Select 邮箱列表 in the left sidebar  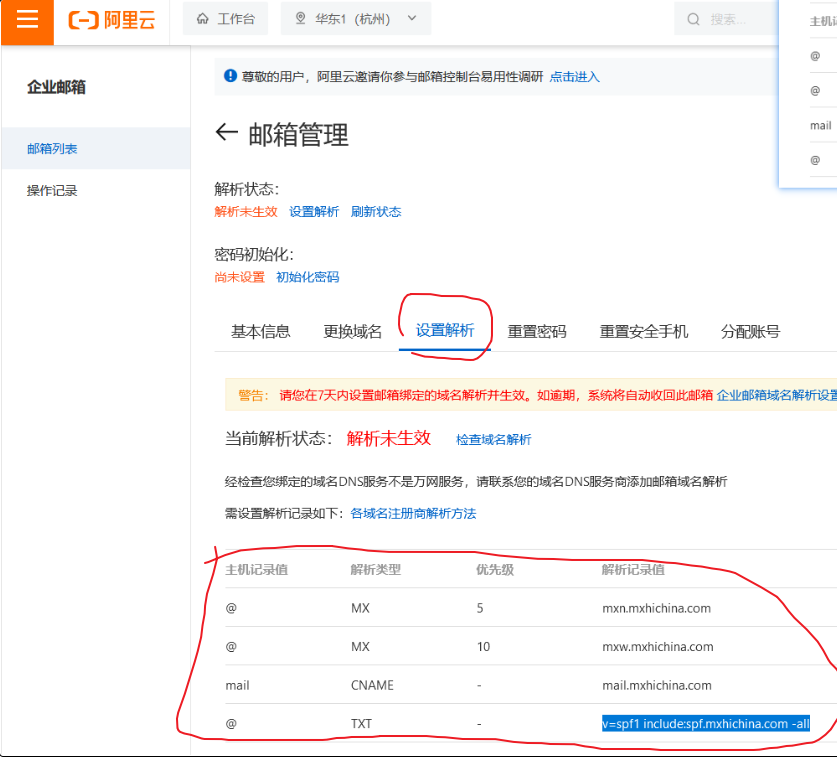pos(96,148)
